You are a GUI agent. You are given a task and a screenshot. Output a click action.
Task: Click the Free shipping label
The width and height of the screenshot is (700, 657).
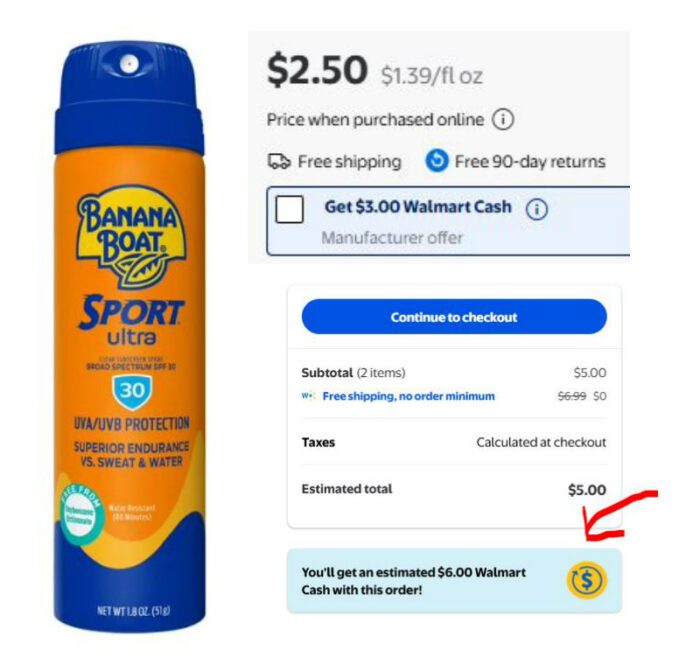350,162
